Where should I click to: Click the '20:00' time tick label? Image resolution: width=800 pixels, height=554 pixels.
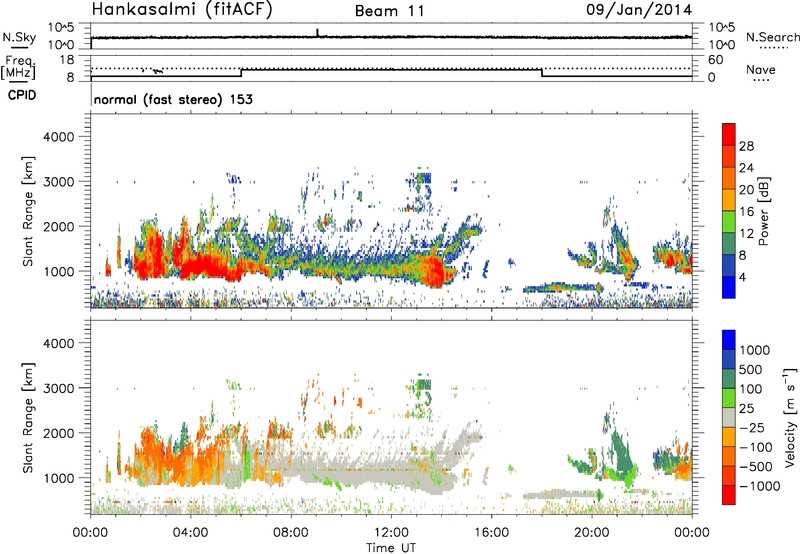coord(592,533)
